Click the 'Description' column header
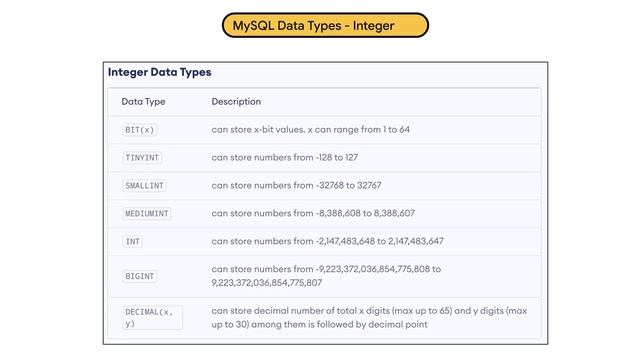The height and width of the screenshot is (360, 640). (236, 102)
